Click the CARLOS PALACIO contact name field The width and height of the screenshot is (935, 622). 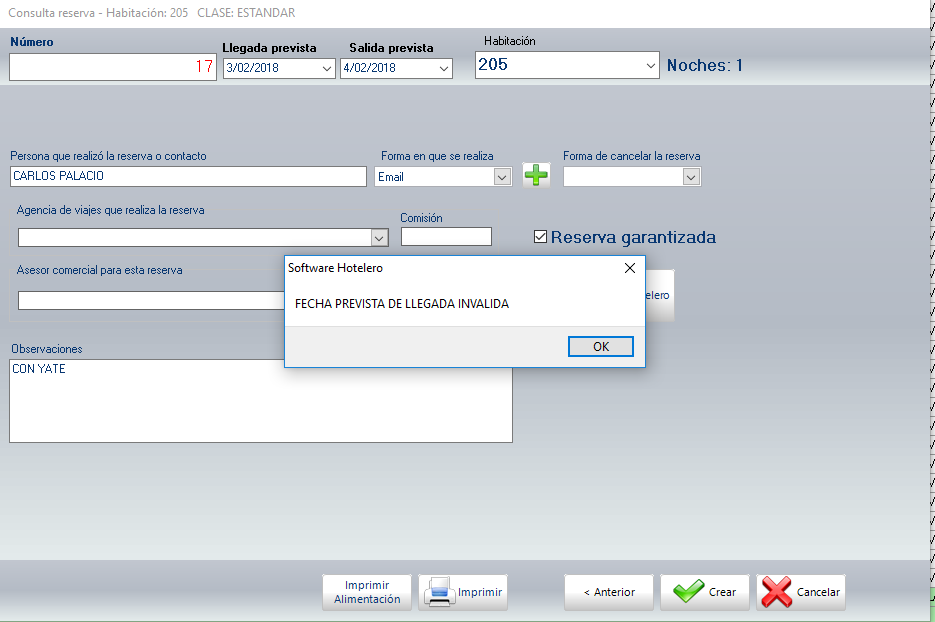(188, 176)
